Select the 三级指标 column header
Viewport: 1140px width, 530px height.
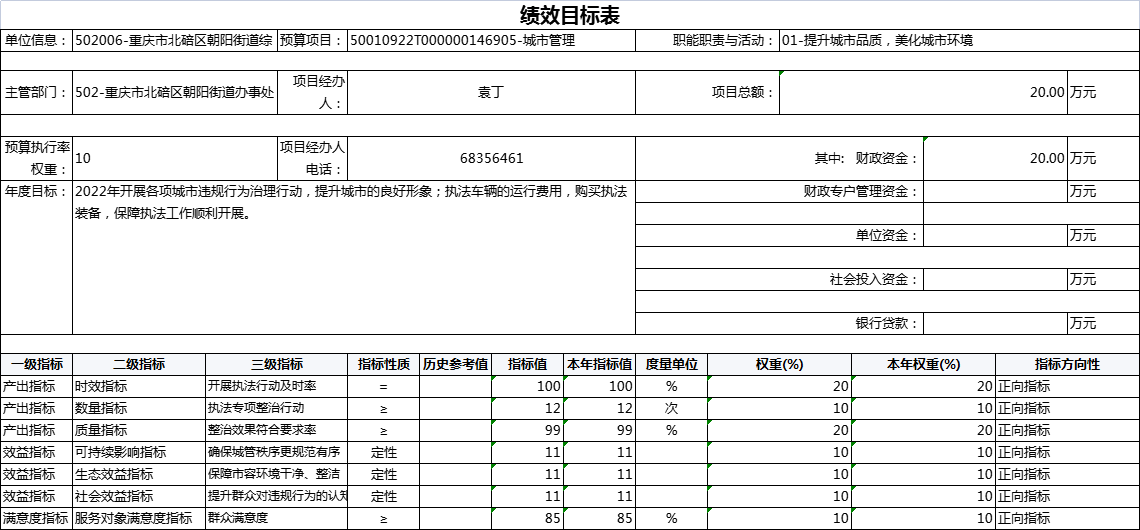pyautogui.click(x=277, y=364)
